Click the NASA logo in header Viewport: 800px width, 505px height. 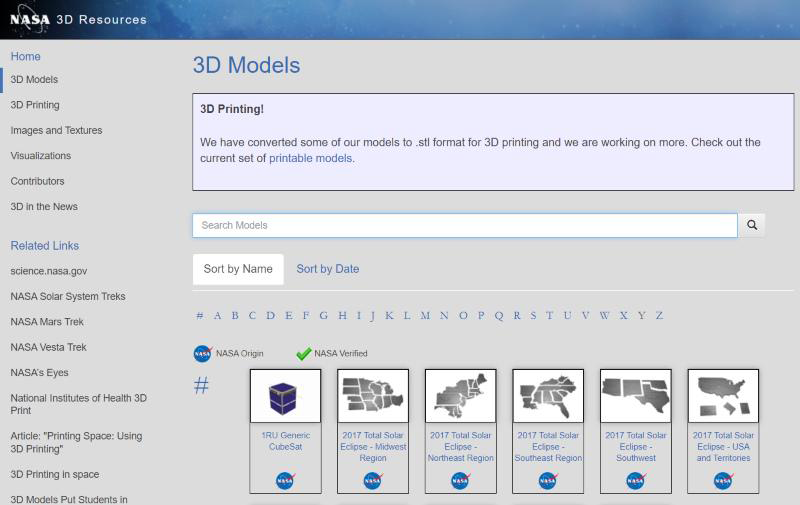(x=29, y=19)
